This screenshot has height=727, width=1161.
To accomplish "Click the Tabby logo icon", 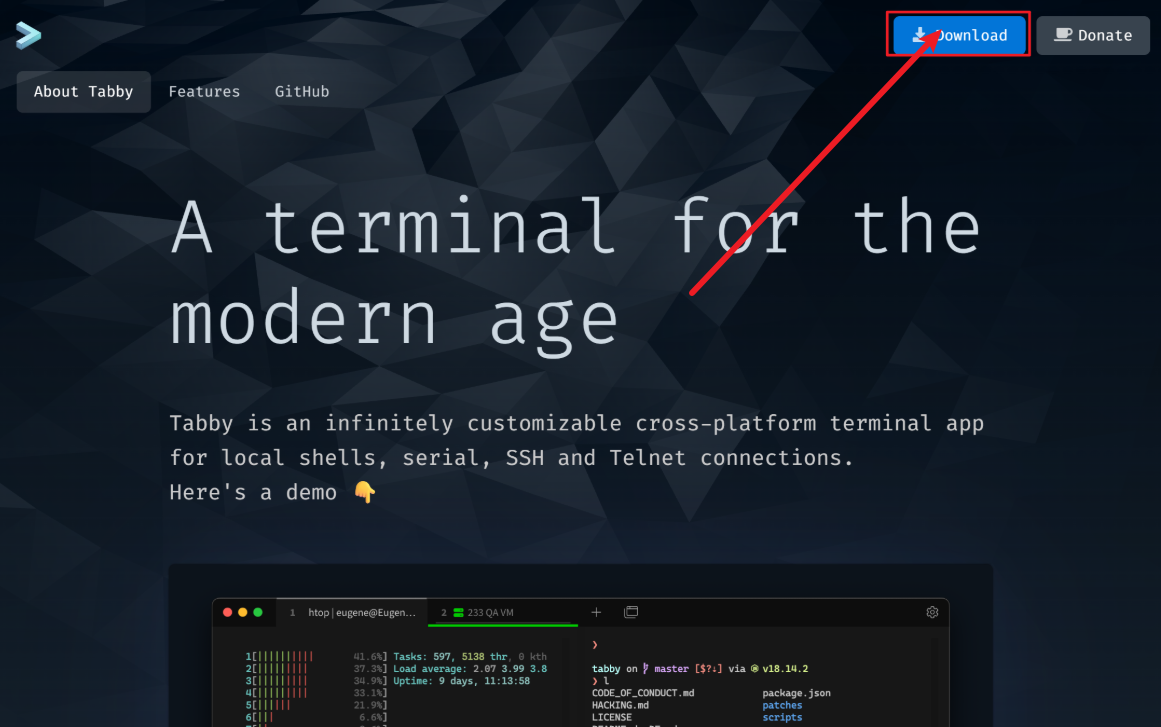I will [x=28, y=35].
